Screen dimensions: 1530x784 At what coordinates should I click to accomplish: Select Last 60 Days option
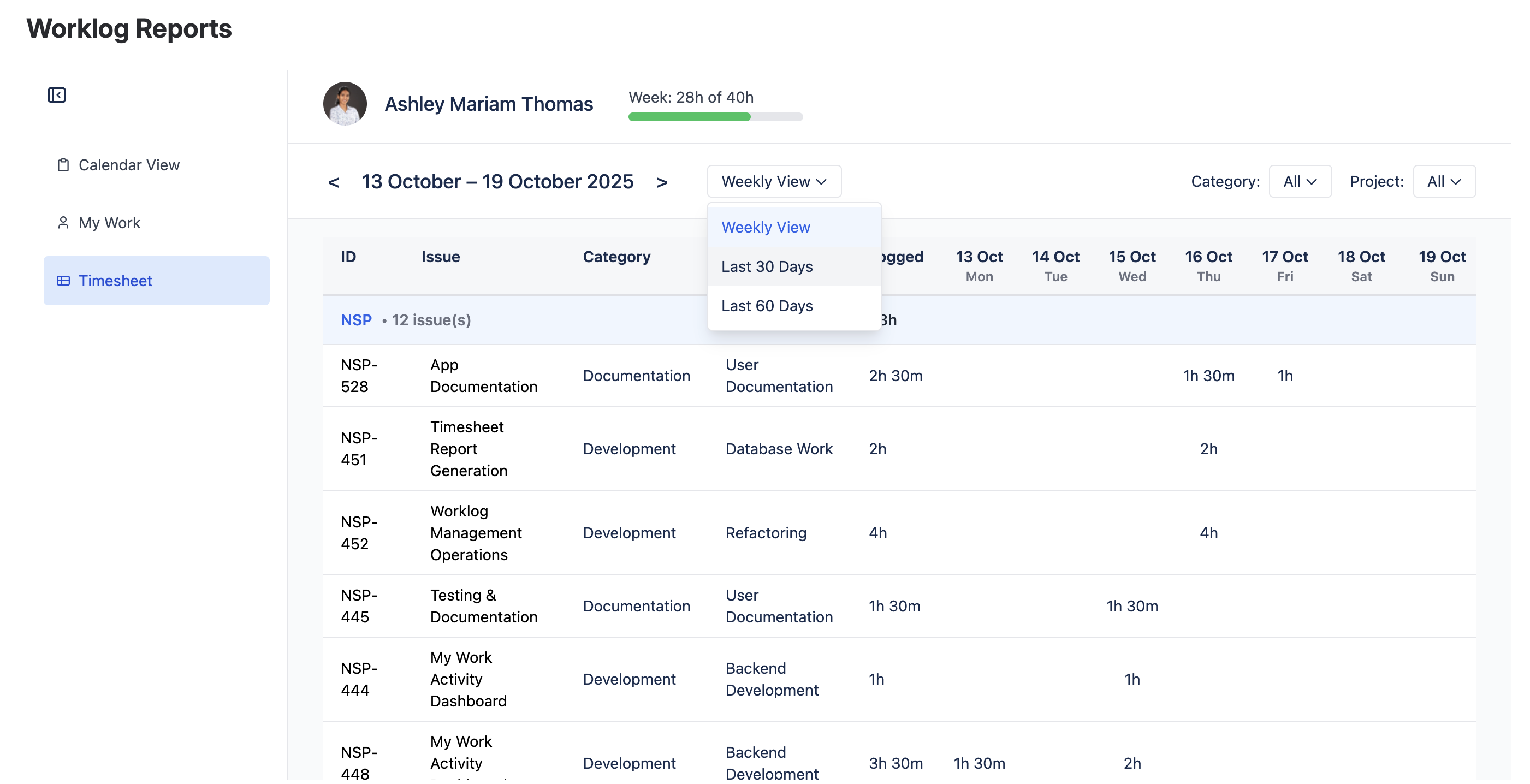[766, 306]
